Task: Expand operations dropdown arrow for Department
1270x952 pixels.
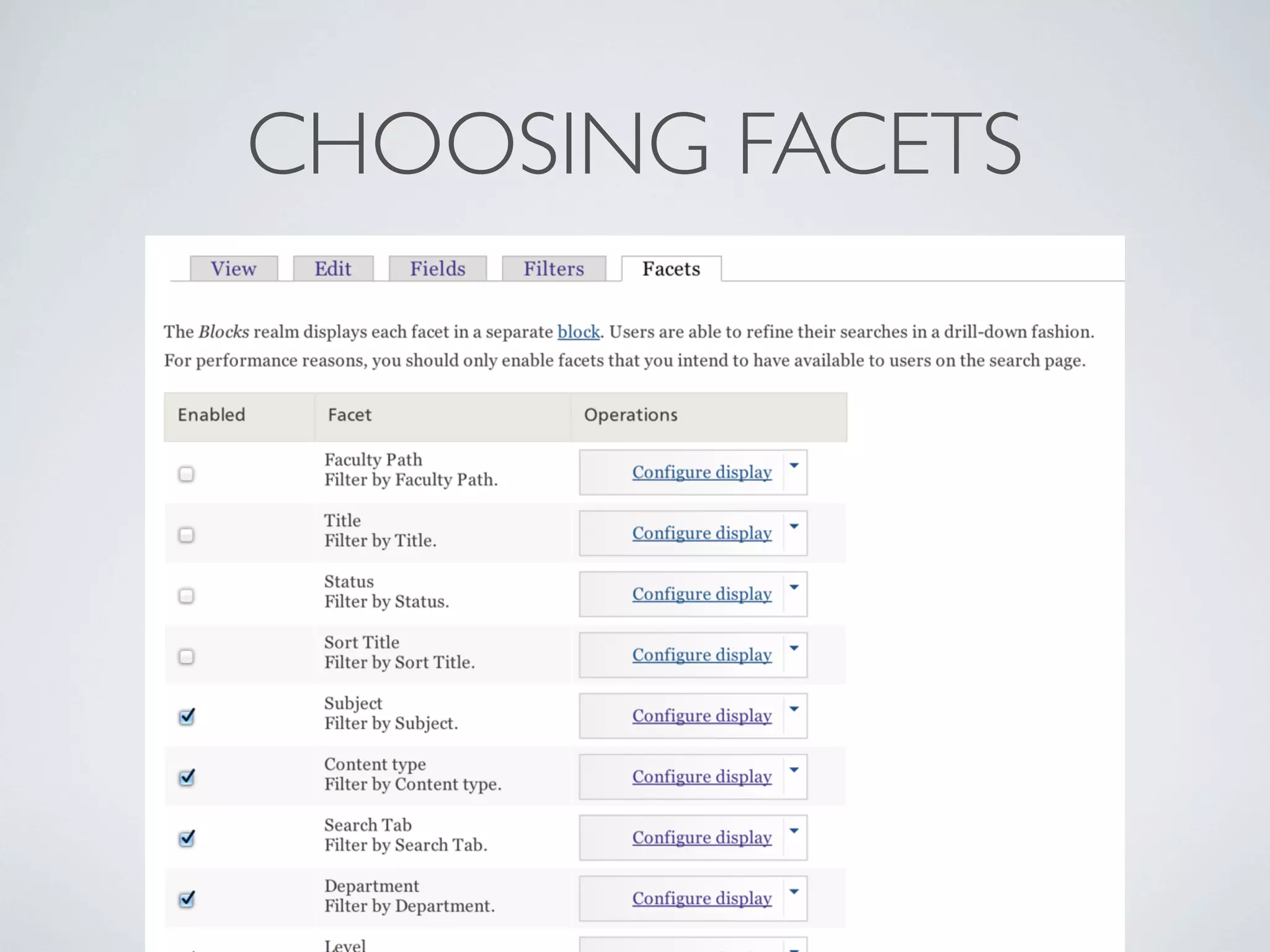Action: [794, 892]
